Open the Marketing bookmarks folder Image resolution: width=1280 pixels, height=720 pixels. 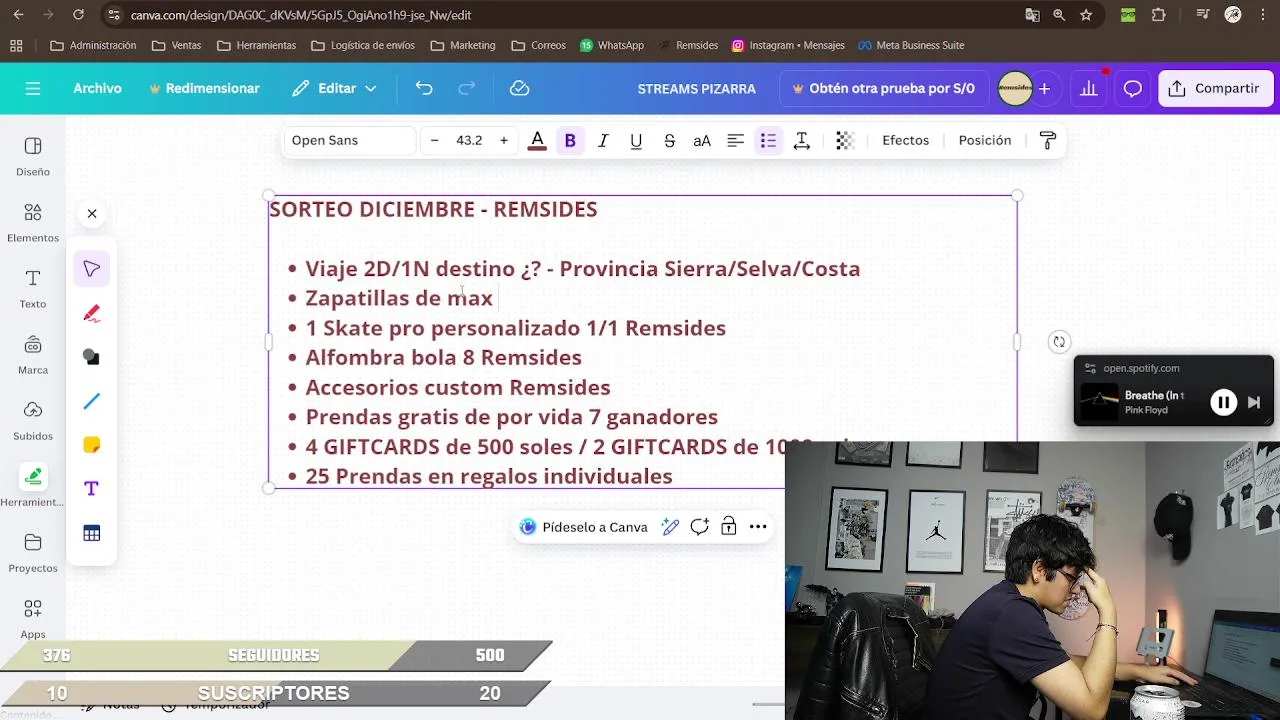point(462,45)
